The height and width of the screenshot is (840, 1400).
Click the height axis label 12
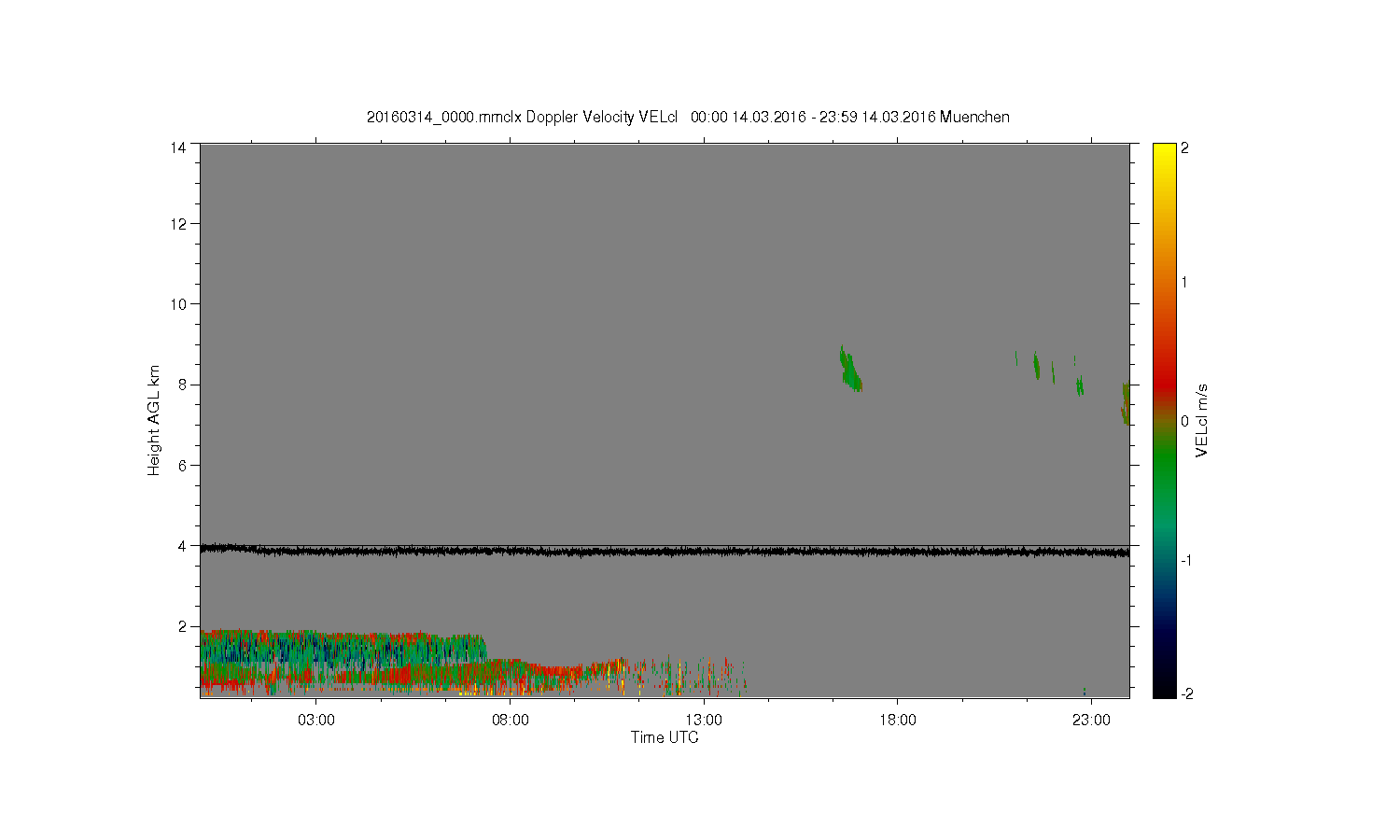pos(178,224)
